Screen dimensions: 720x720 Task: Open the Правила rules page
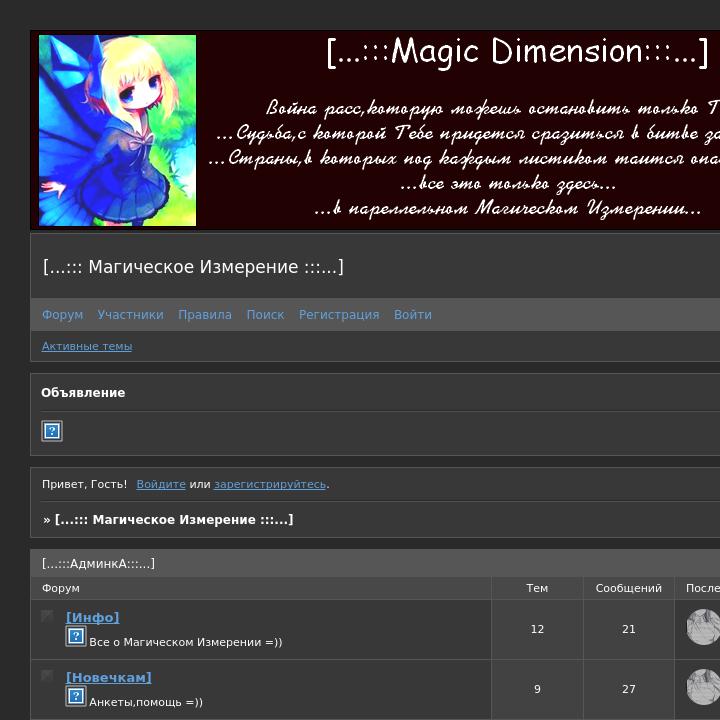tap(205, 315)
